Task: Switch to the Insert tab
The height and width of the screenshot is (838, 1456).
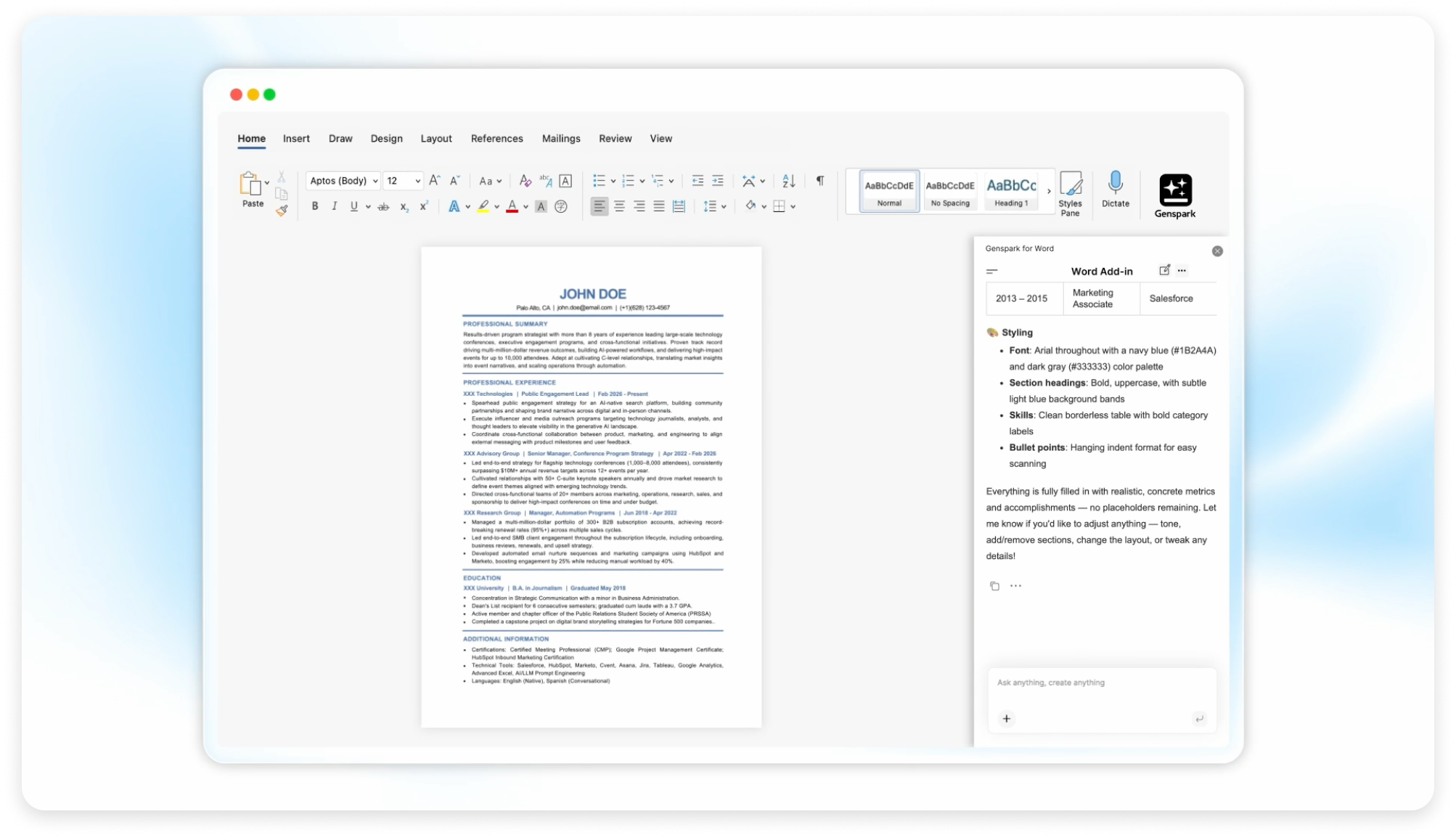Action: [x=296, y=139]
